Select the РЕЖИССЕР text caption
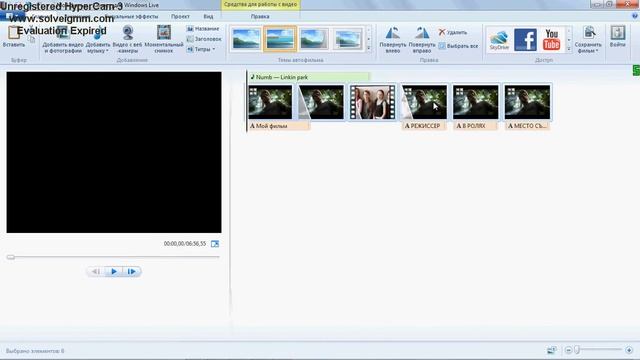640x360 pixels. 424,126
